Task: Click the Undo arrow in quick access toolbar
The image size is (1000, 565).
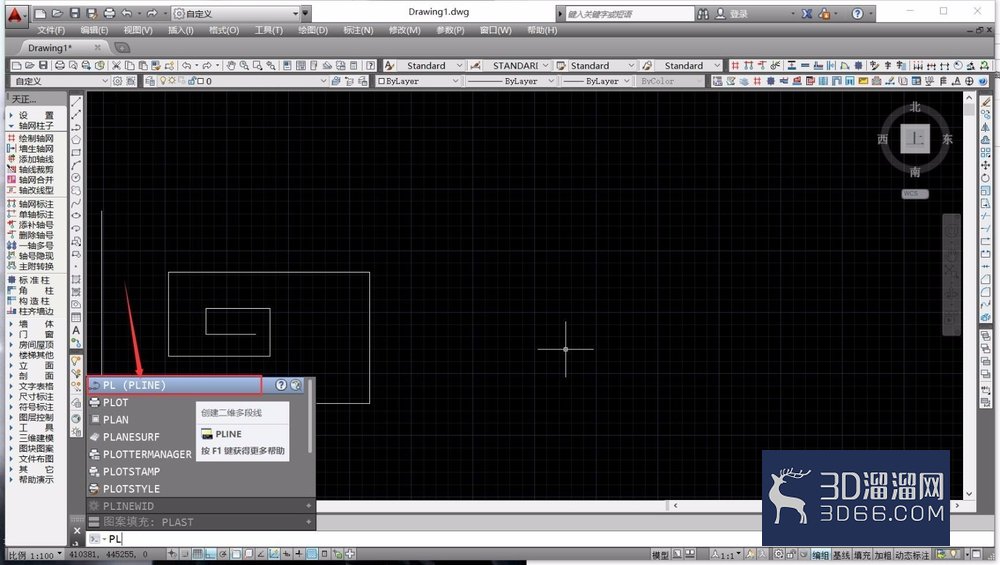Action: pyautogui.click(x=126, y=13)
